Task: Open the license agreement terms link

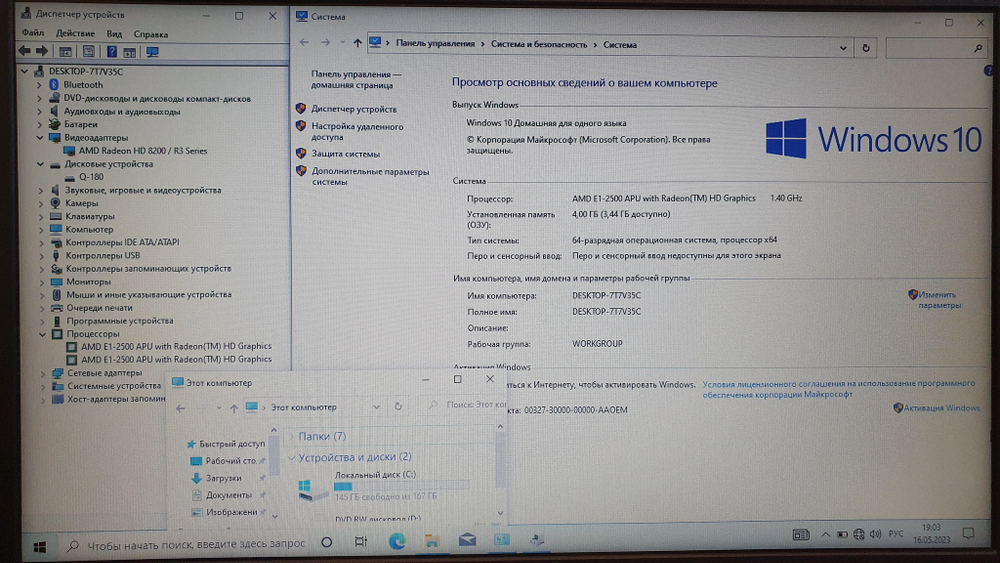Action: click(839, 389)
